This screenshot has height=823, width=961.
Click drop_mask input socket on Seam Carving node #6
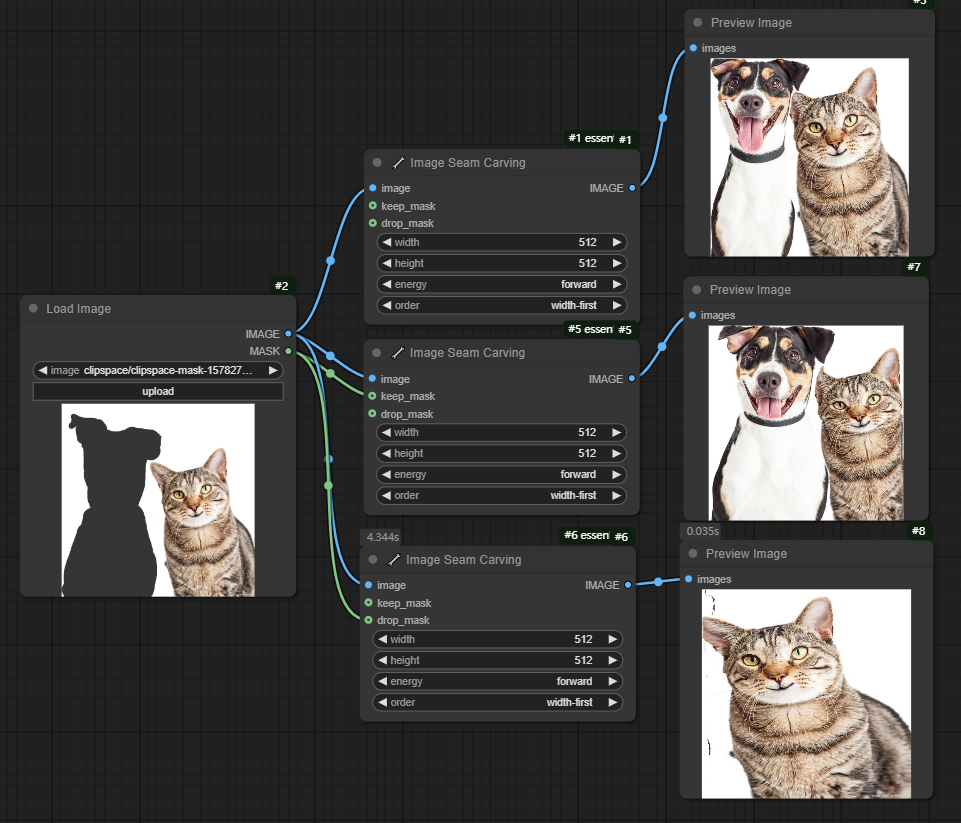(x=369, y=621)
